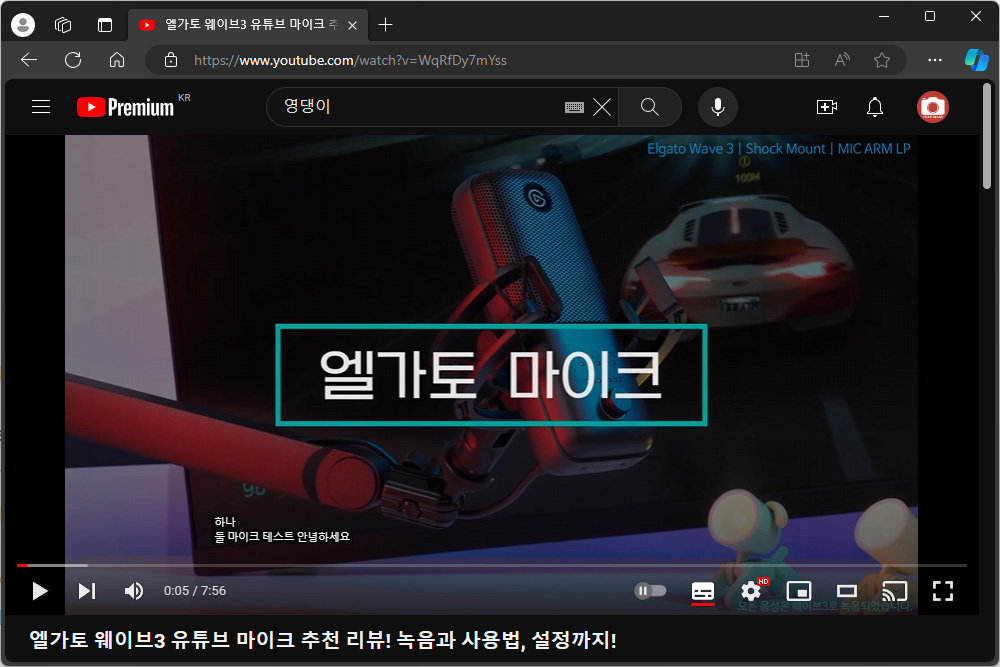Add this page to favorites

(882, 60)
